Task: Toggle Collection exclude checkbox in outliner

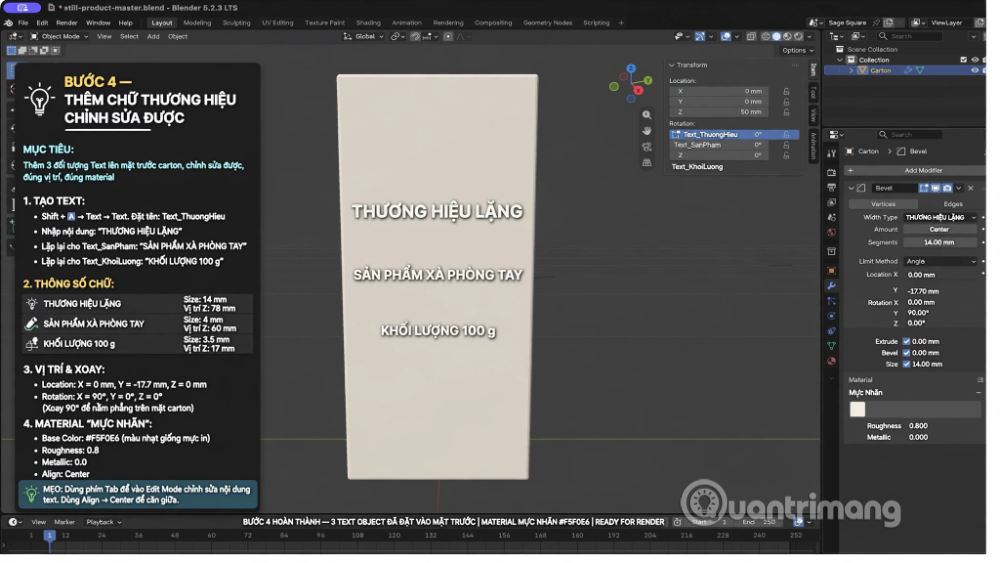Action: pyautogui.click(x=963, y=60)
